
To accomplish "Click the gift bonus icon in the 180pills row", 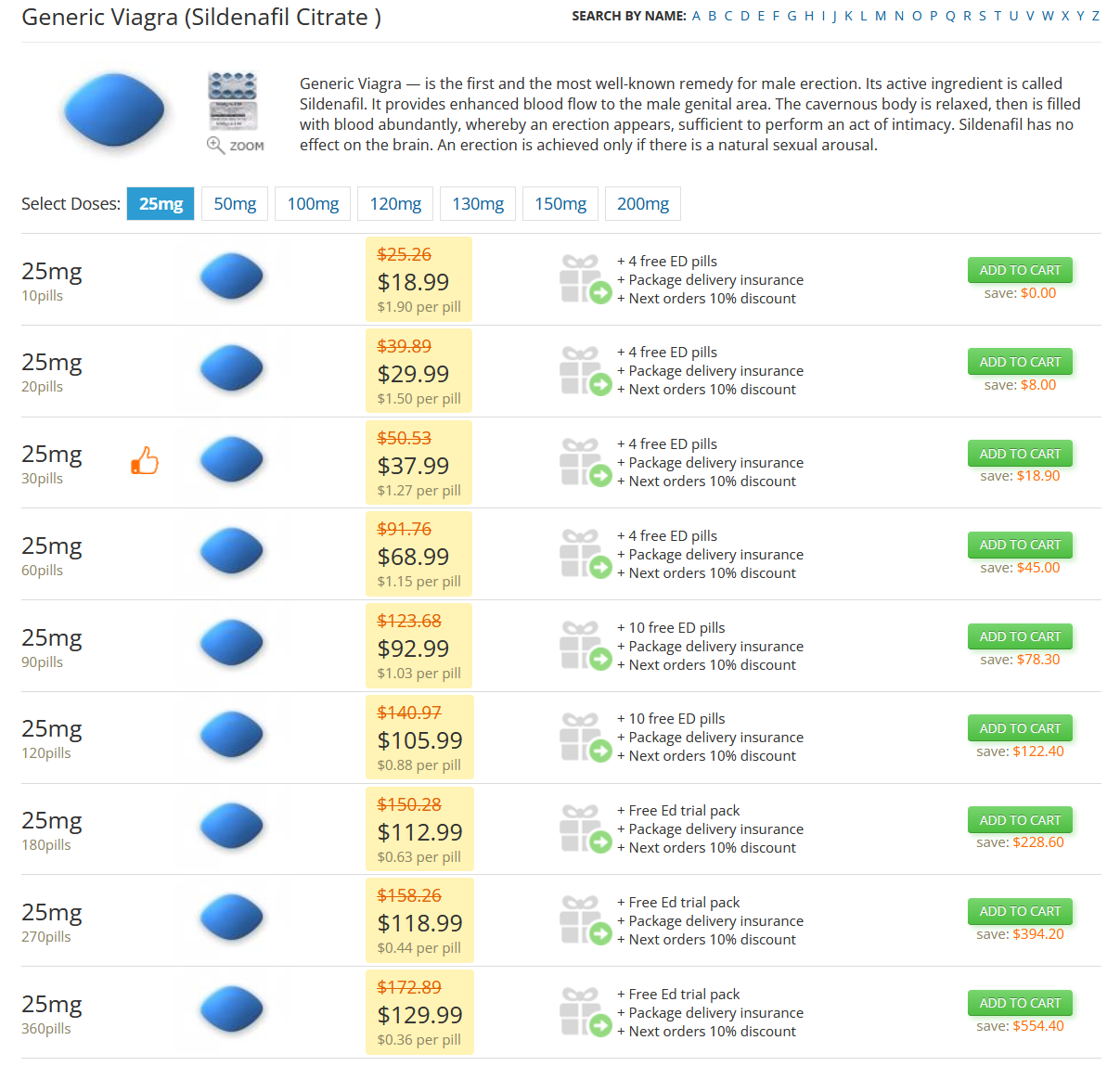I will (x=586, y=829).
